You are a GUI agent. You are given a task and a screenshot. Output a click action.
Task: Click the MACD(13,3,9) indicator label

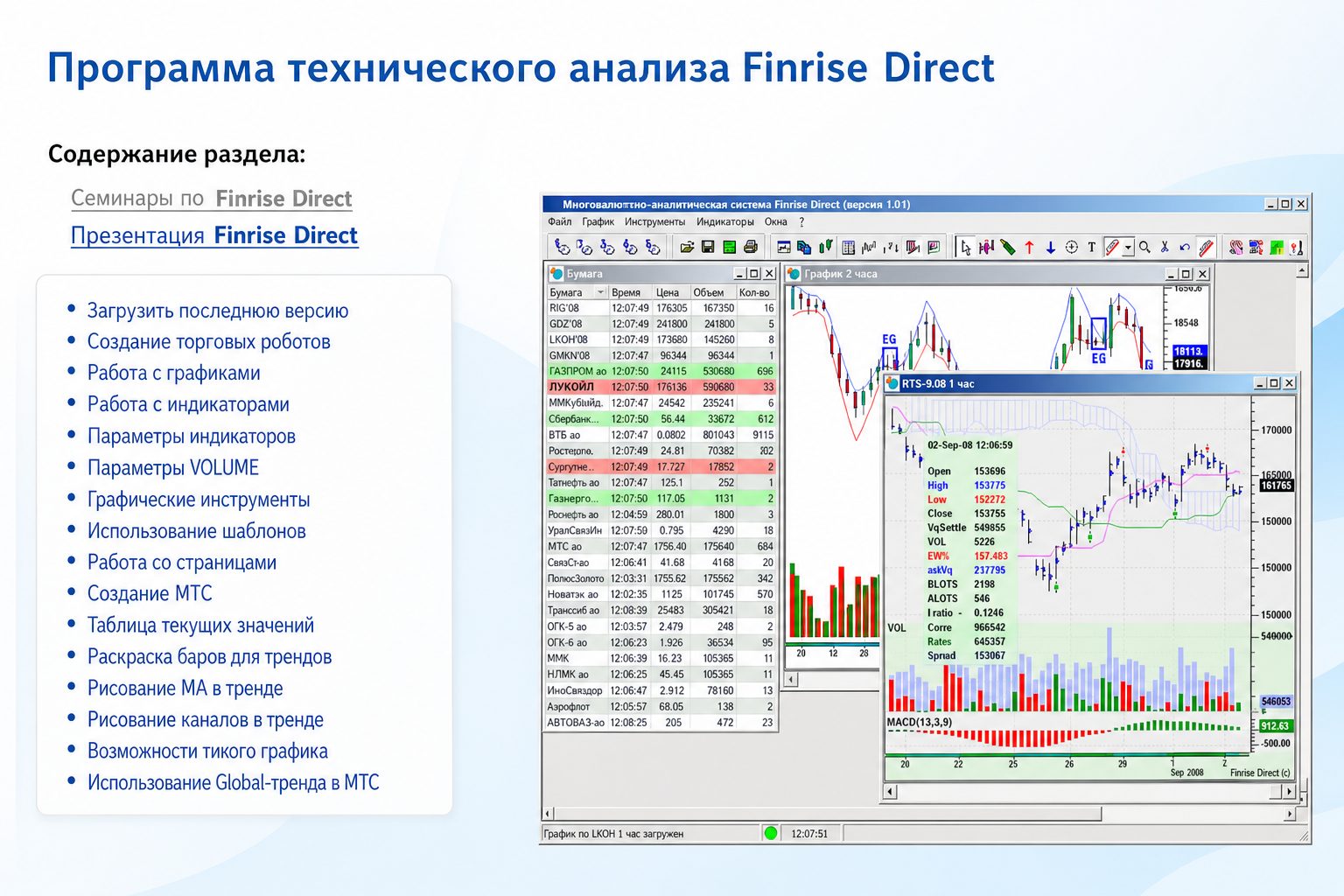[919, 722]
